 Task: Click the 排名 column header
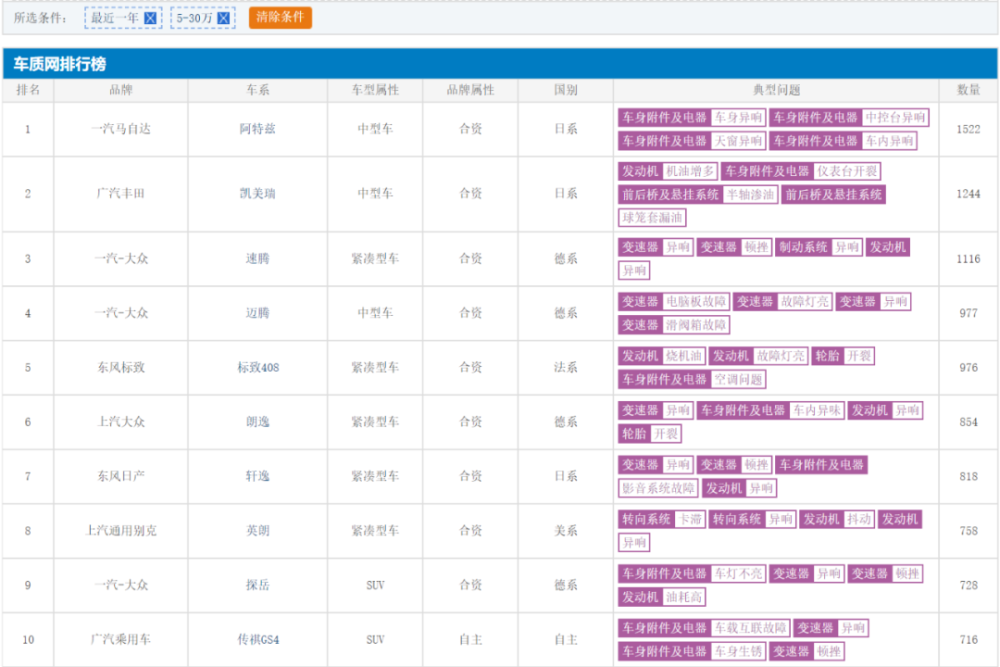(x=28, y=90)
